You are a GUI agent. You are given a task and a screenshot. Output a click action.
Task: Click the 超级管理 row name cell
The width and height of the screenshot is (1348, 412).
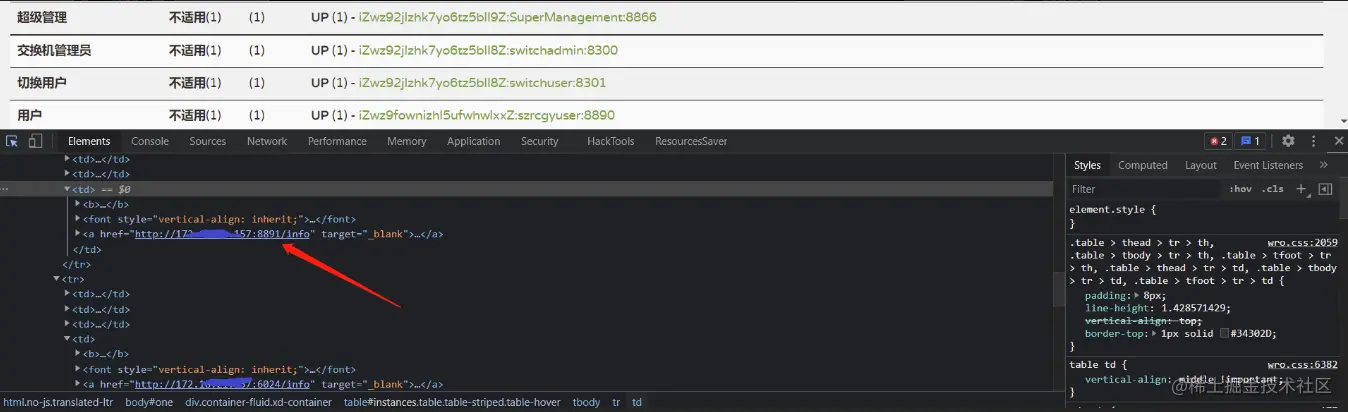tap(43, 18)
